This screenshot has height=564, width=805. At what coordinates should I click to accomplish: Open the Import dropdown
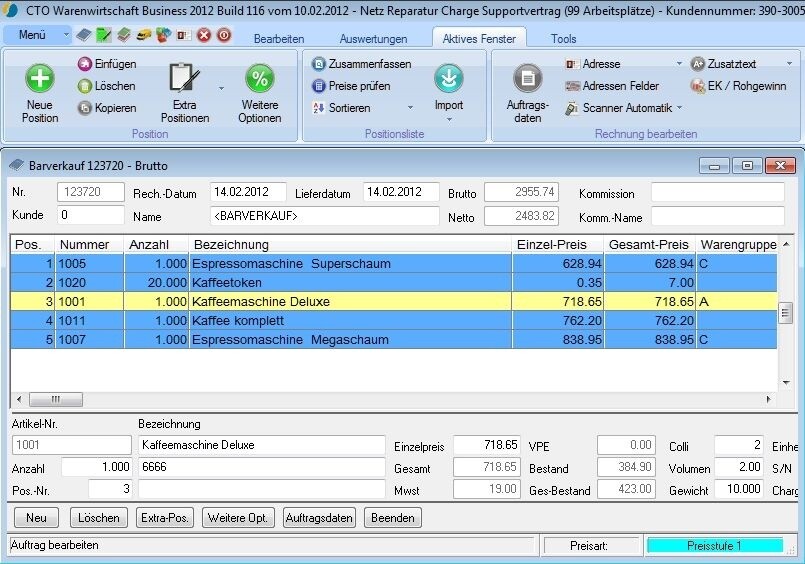coord(449,119)
